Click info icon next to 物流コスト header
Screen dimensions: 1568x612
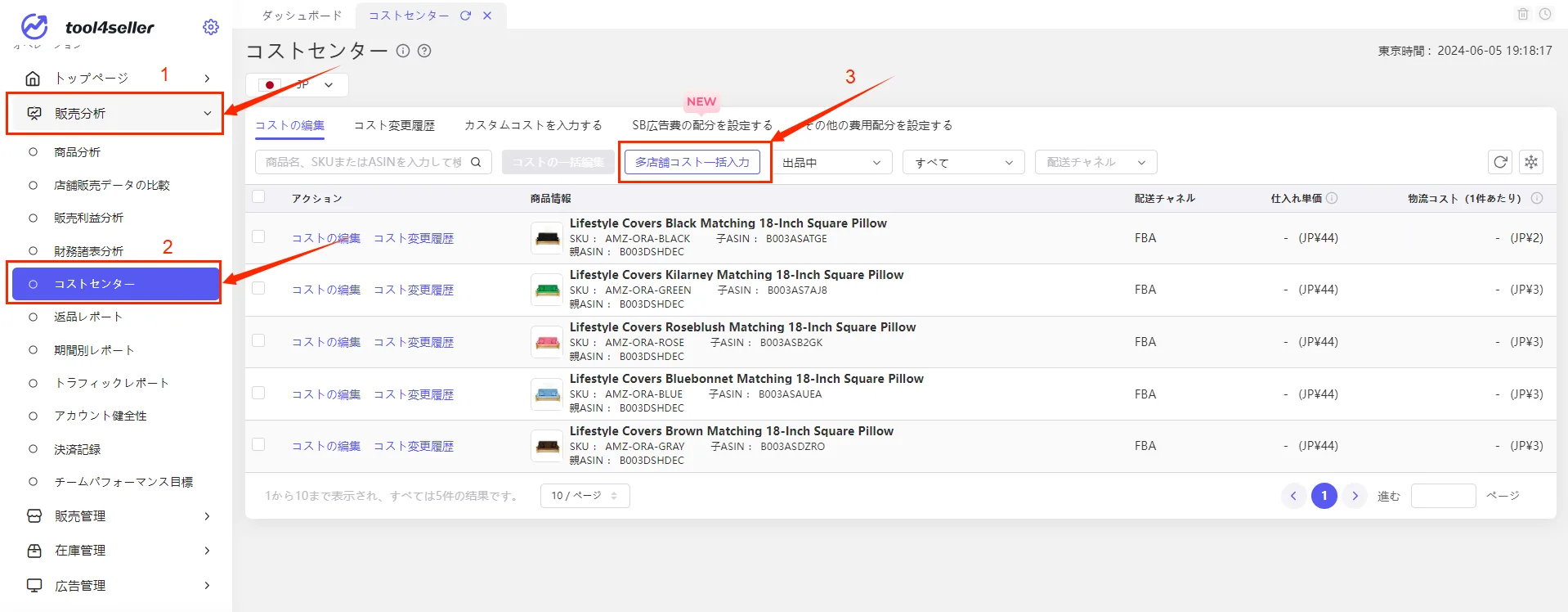(x=1537, y=198)
